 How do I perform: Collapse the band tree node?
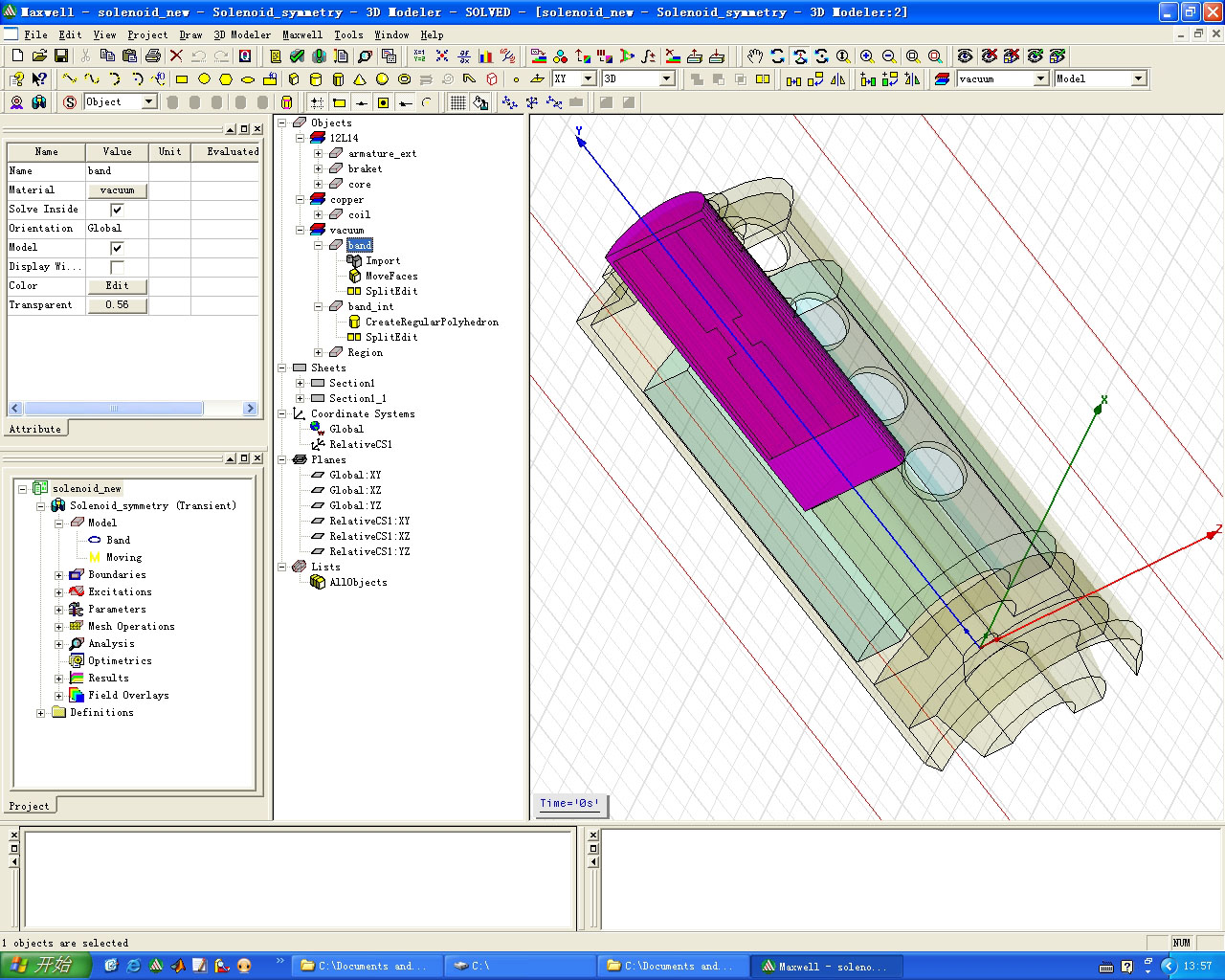pos(319,245)
